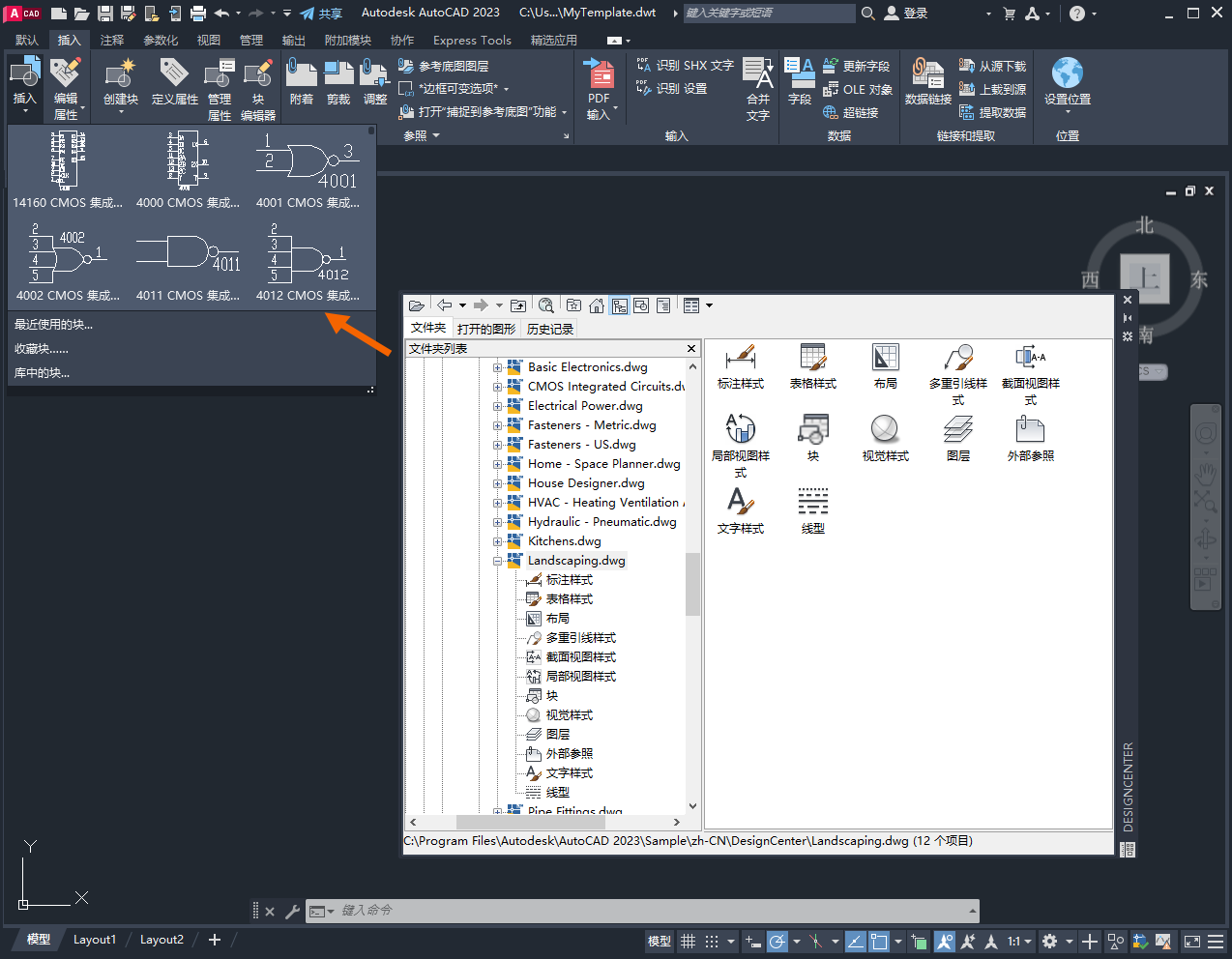This screenshot has width=1232, height=959.
Task: Toggle object snap tracking in status bar
Action: click(855, 941)
